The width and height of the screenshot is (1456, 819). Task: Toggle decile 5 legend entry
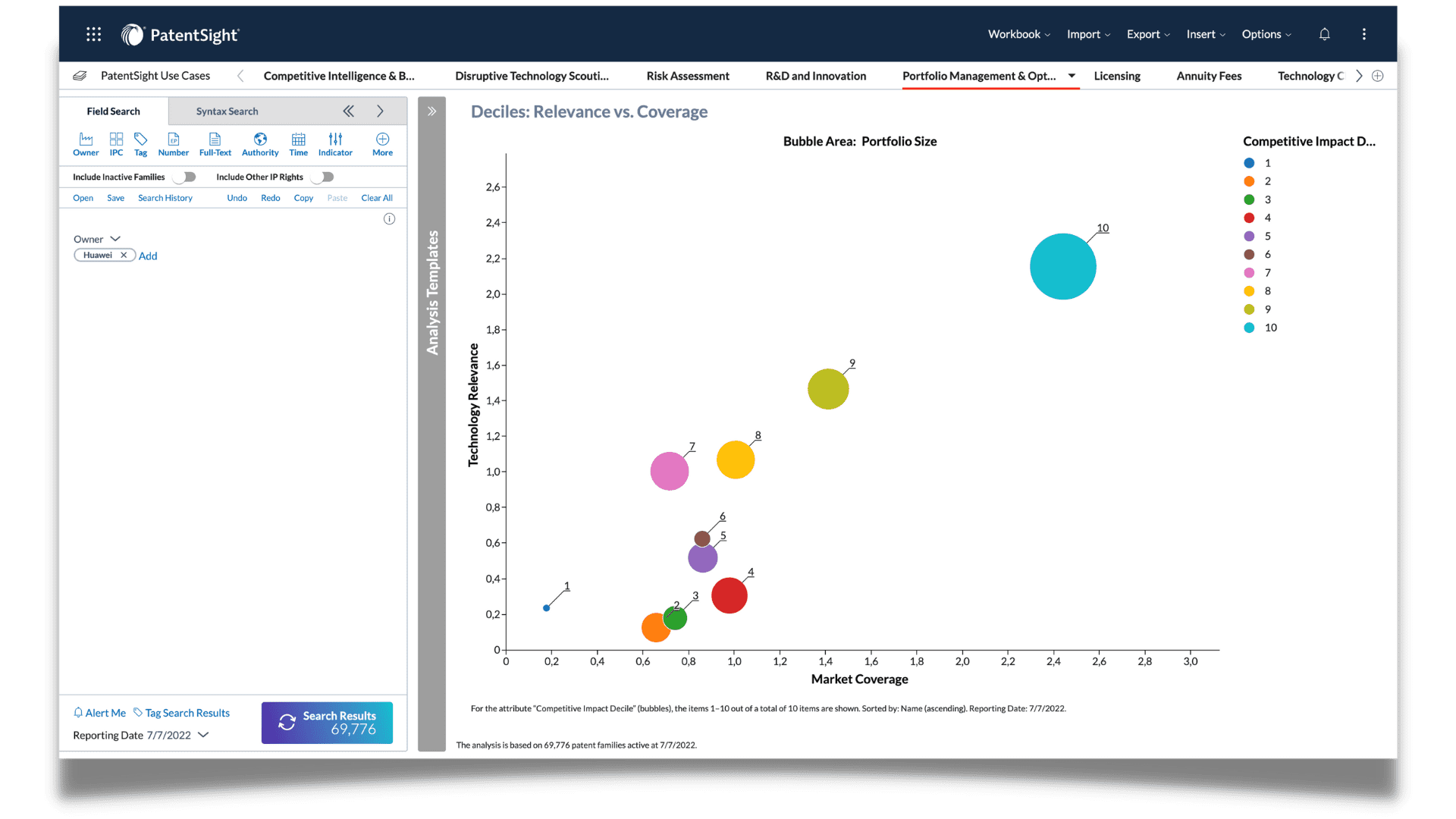click(x=1257, y=236)
